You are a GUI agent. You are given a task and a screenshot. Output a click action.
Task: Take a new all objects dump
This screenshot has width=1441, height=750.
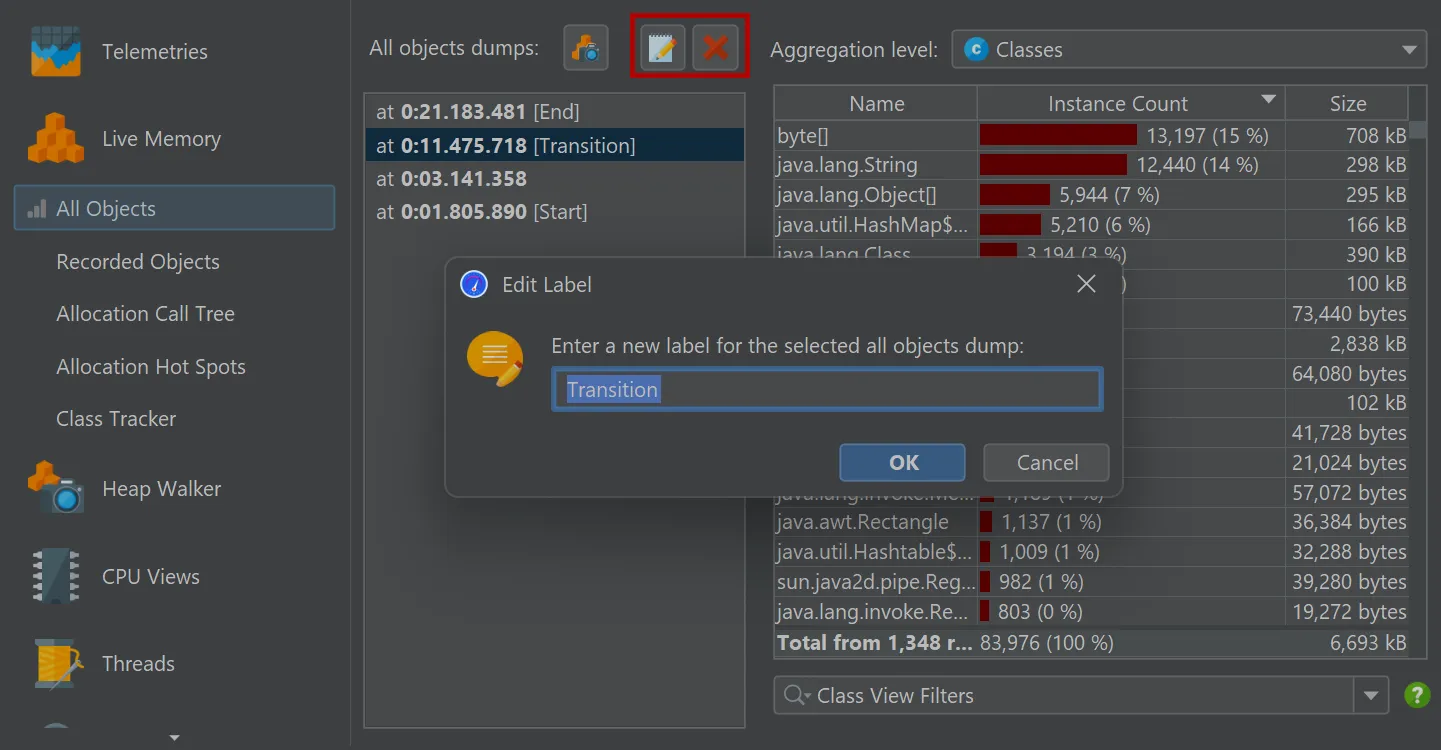[x=586, y=48]
